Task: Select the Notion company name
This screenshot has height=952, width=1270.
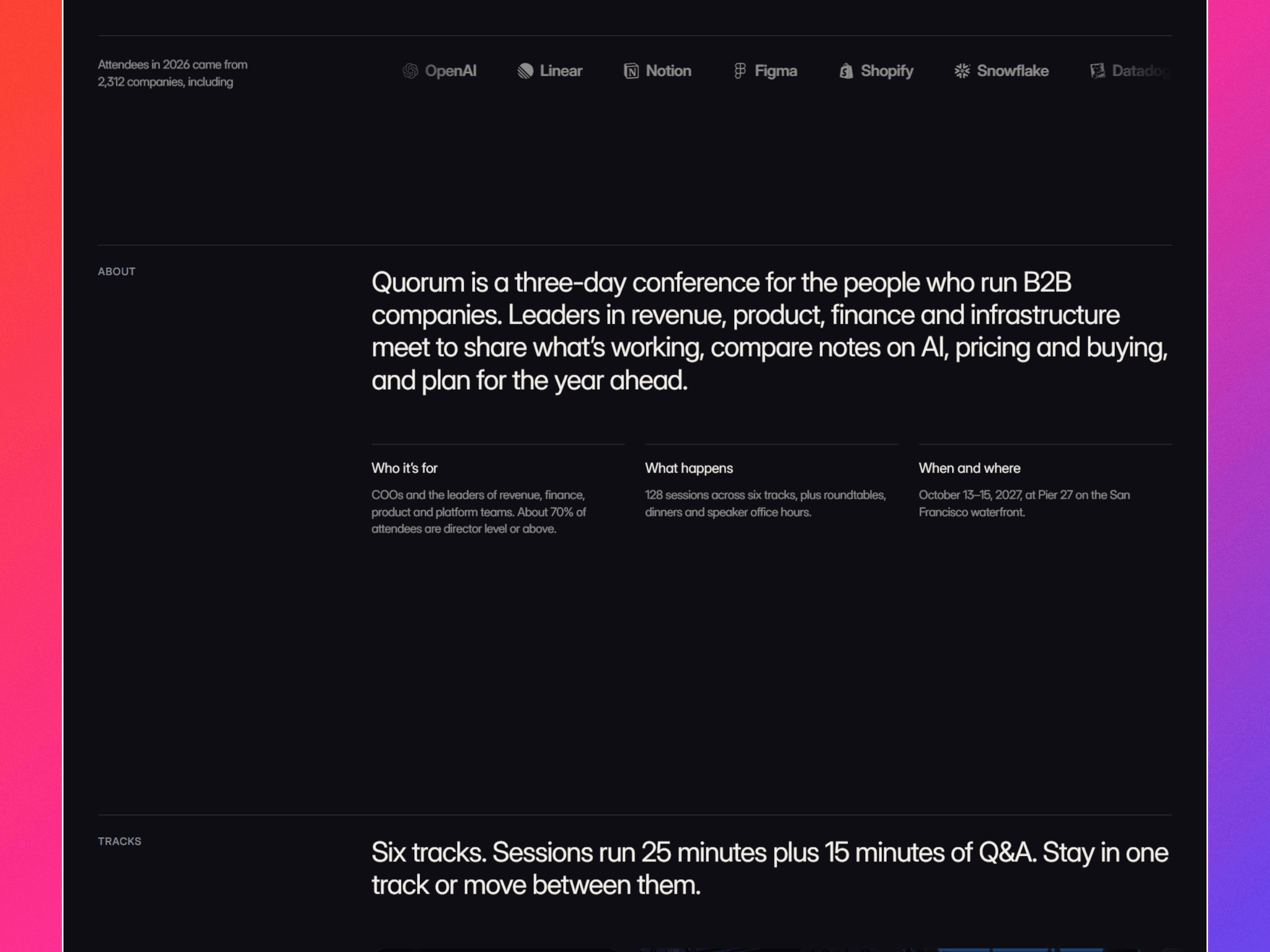Action: point(668,71)
